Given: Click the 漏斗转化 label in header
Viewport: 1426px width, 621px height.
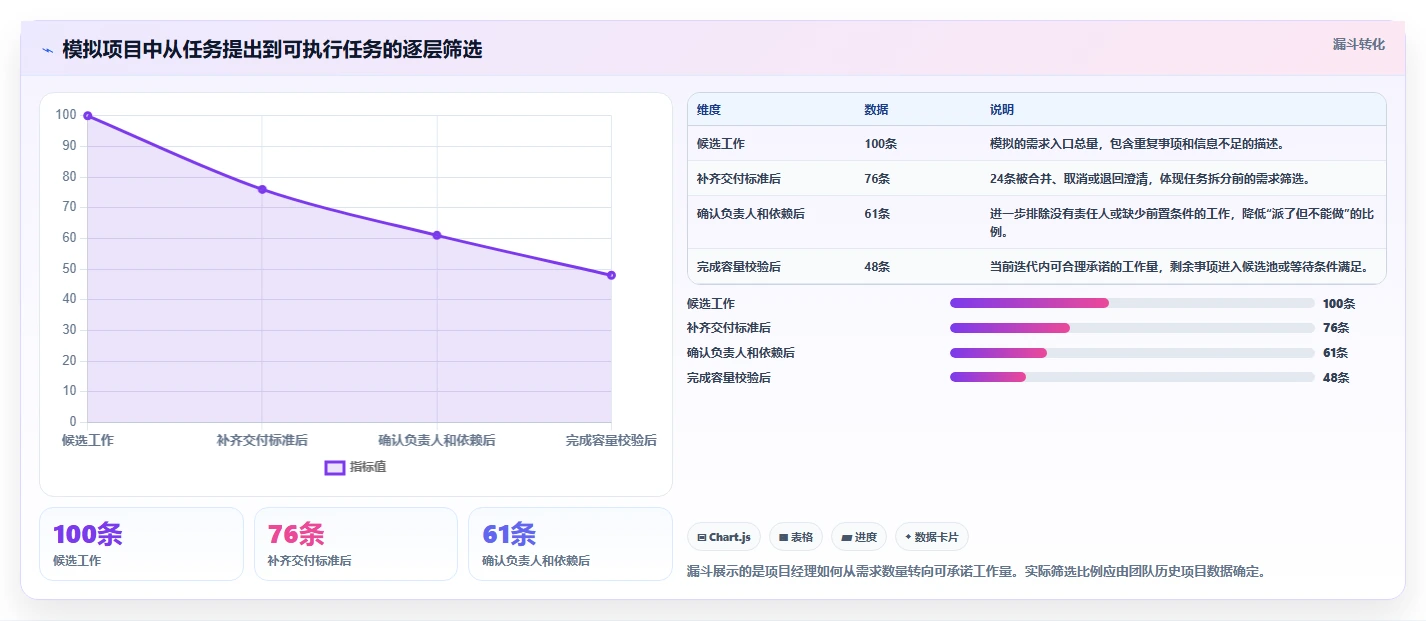Looking at the screenshot, I should pyautogui.click(x=1359, y=44).
